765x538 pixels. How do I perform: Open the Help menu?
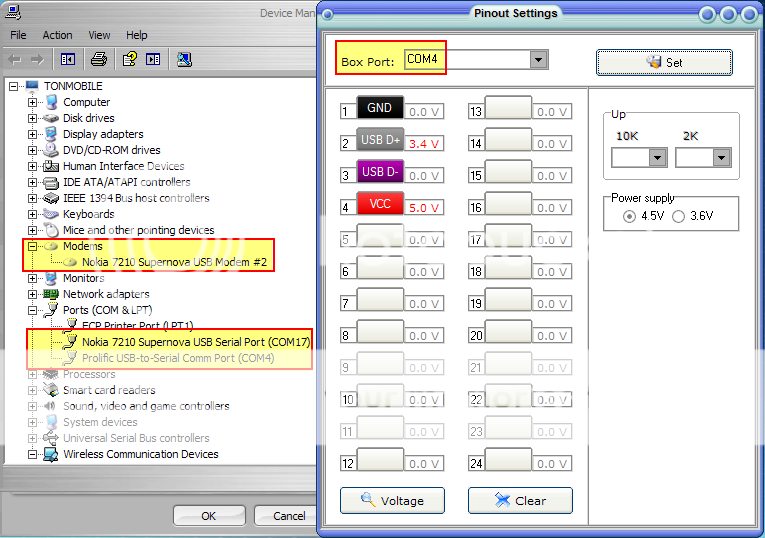137,35
